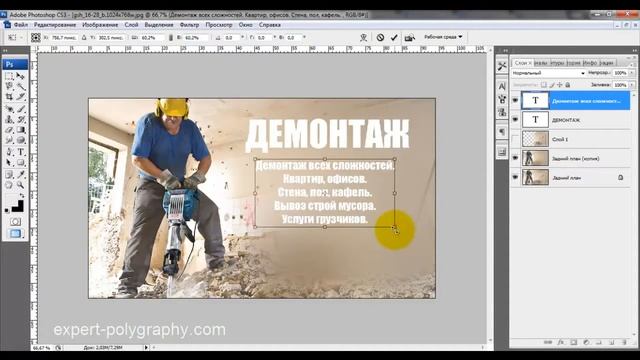Set the background color swatch
Viewport: 640px width, 360px height.
coord(19,208)
